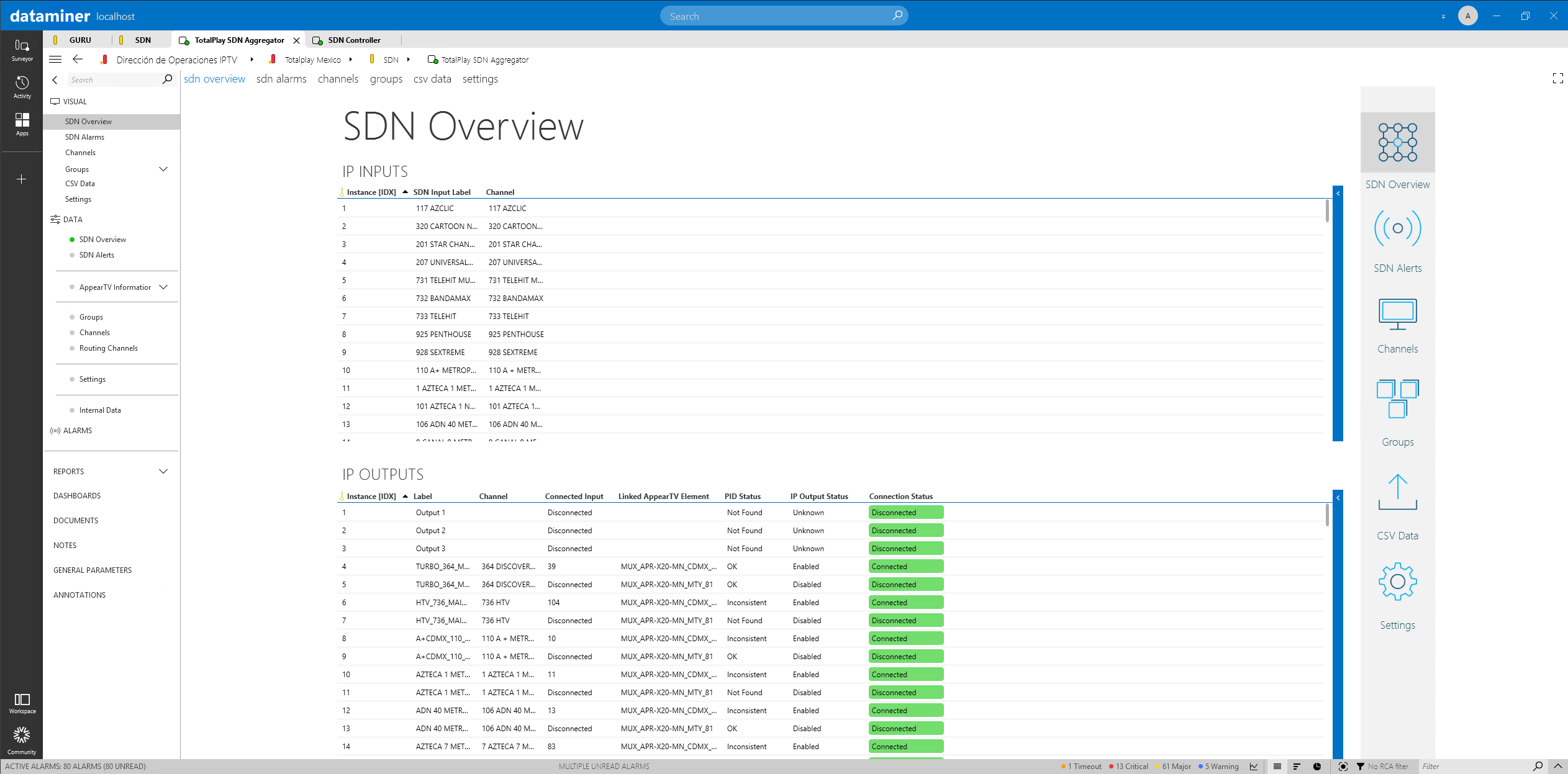Viewport: 1568px width, 774px height.
Task: Select Routing Channels data page
Action: [x=109, y=348]
